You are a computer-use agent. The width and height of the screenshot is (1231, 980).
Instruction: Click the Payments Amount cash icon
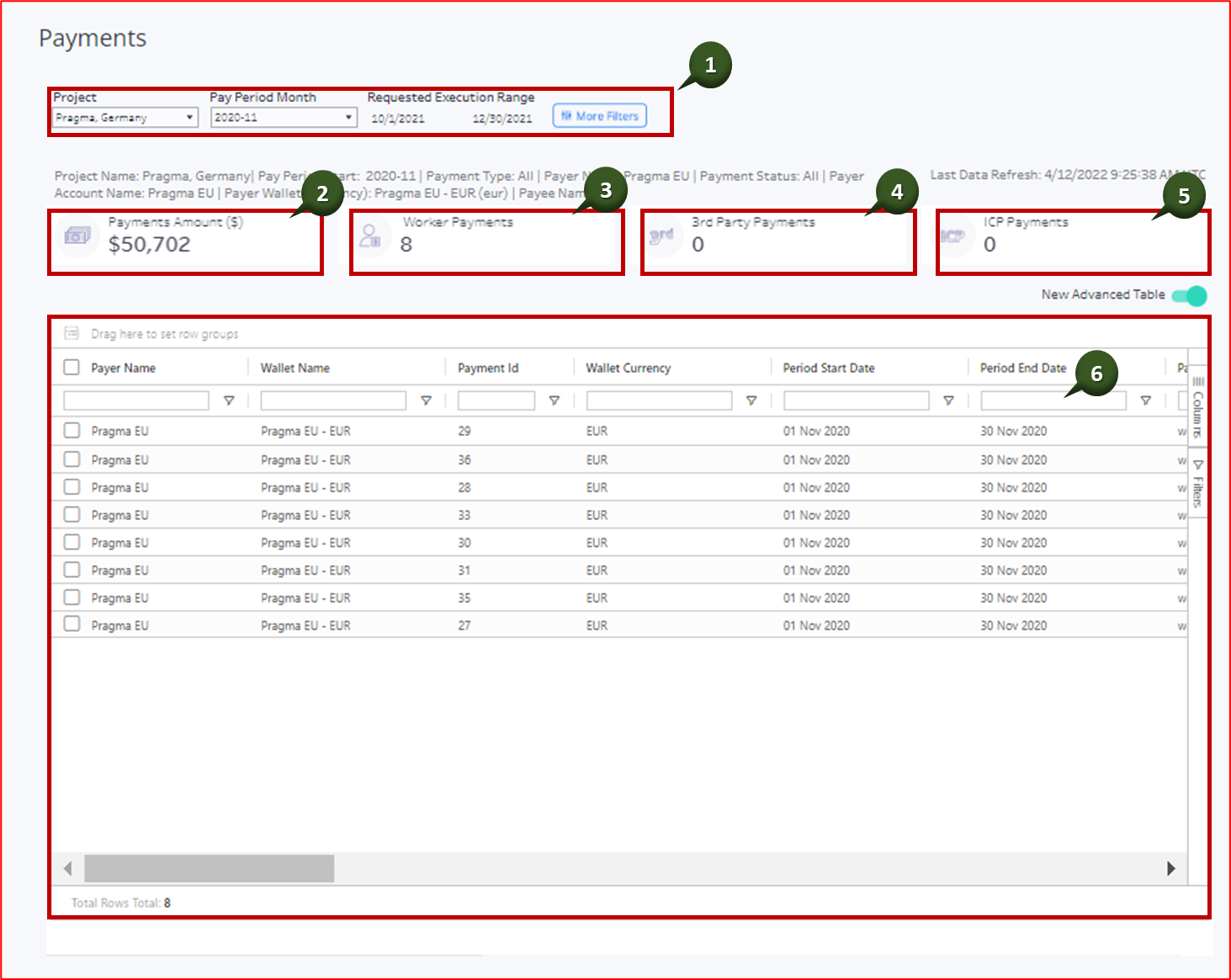point(77,237)
